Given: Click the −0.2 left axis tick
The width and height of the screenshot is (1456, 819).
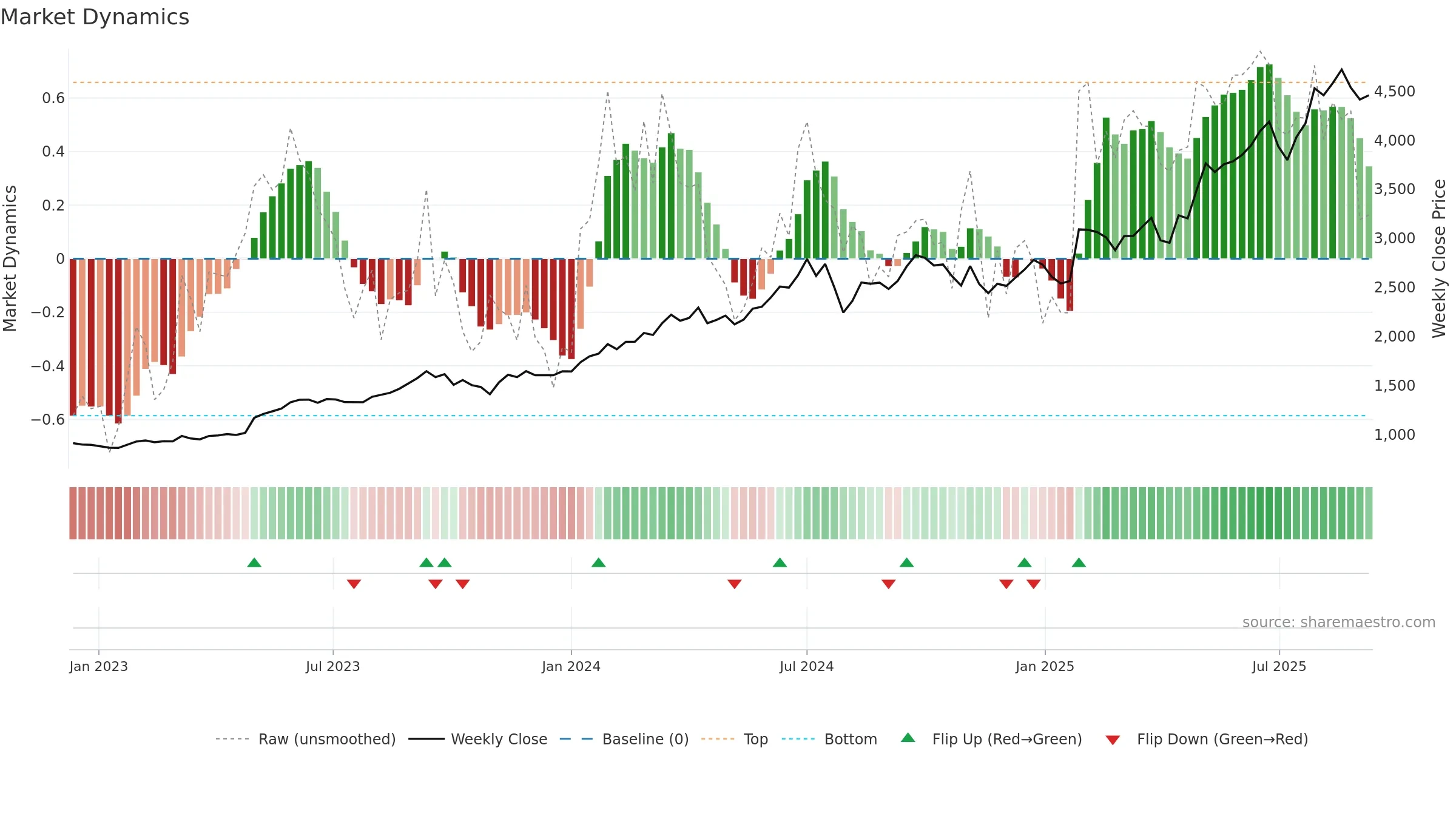Looking at the screenshot, I should point(48,312).
